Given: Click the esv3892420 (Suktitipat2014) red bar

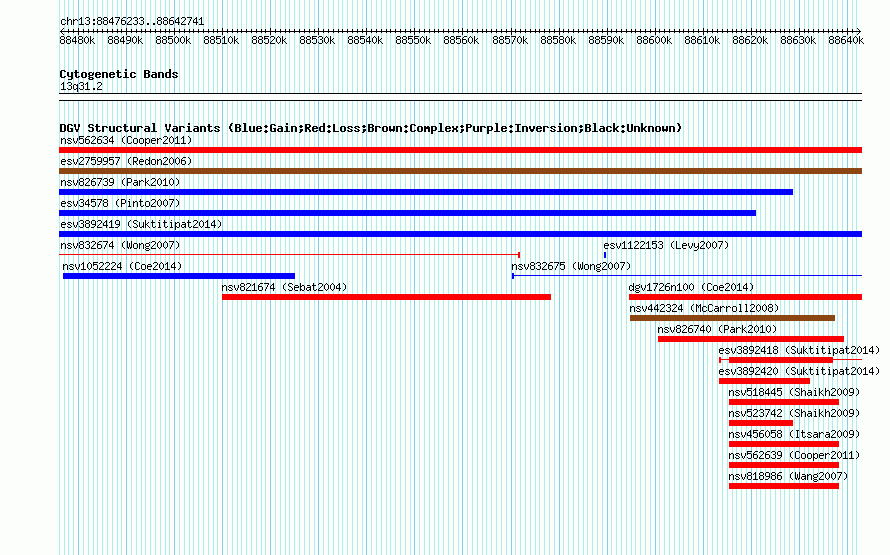Looking at the screenshot, I should [764, 381].
